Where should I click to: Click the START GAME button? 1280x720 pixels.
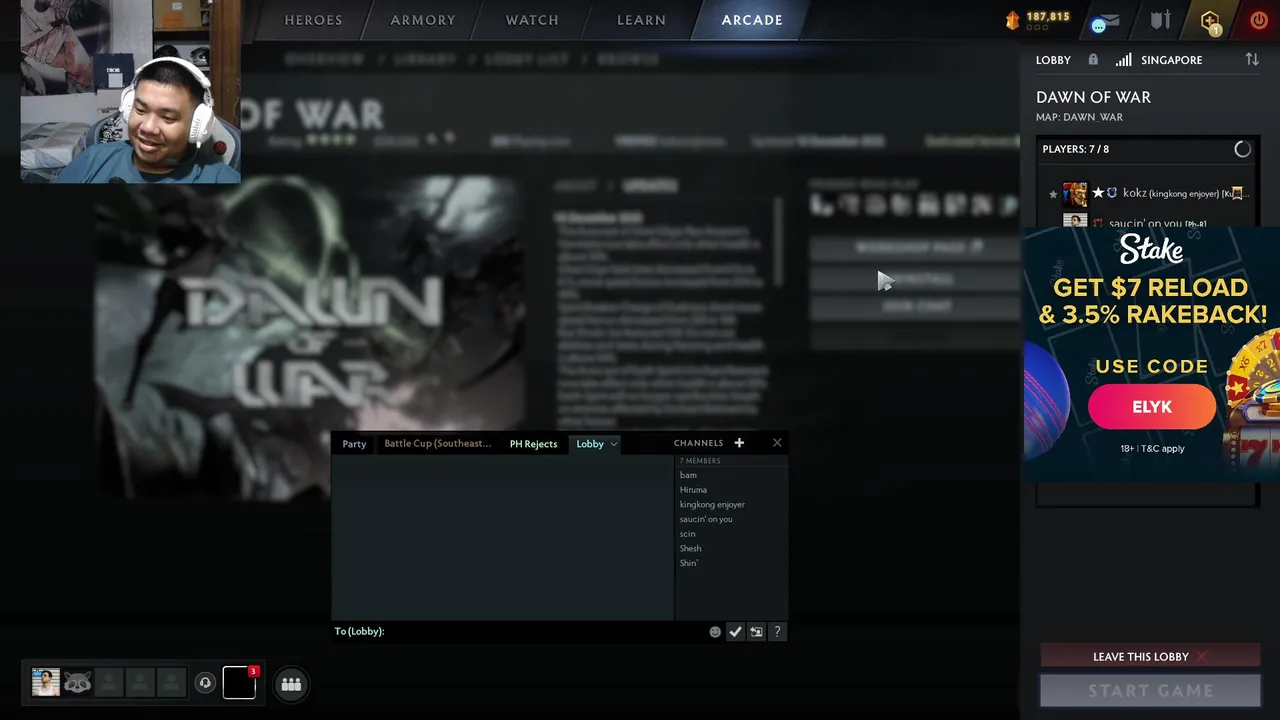[1150, 691]
